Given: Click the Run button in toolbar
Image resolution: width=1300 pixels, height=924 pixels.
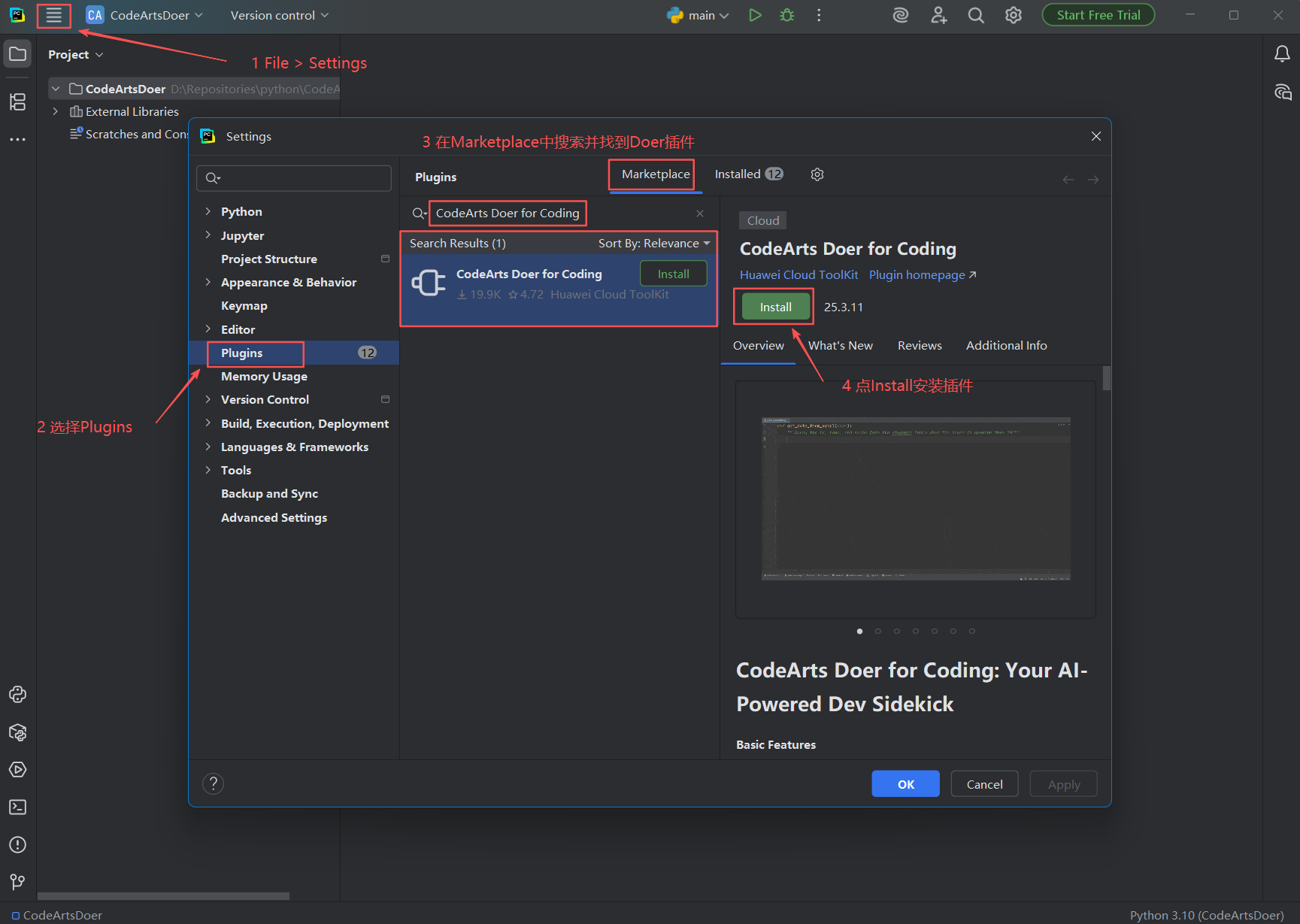Looking at the screenshot, I should click(755, 15).
